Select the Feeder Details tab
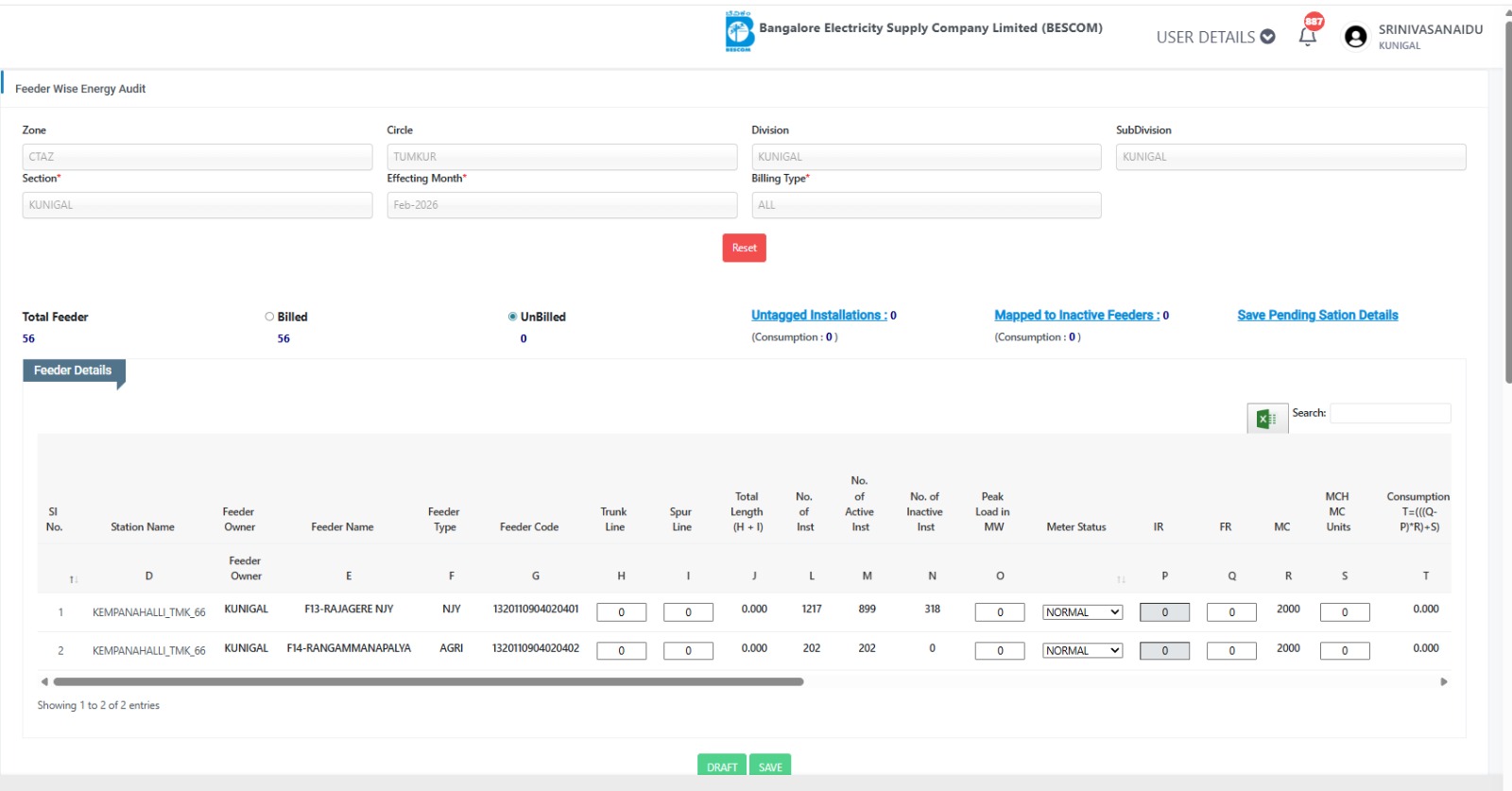Viewport: 1512px width, 791px height. coord(73,370)
